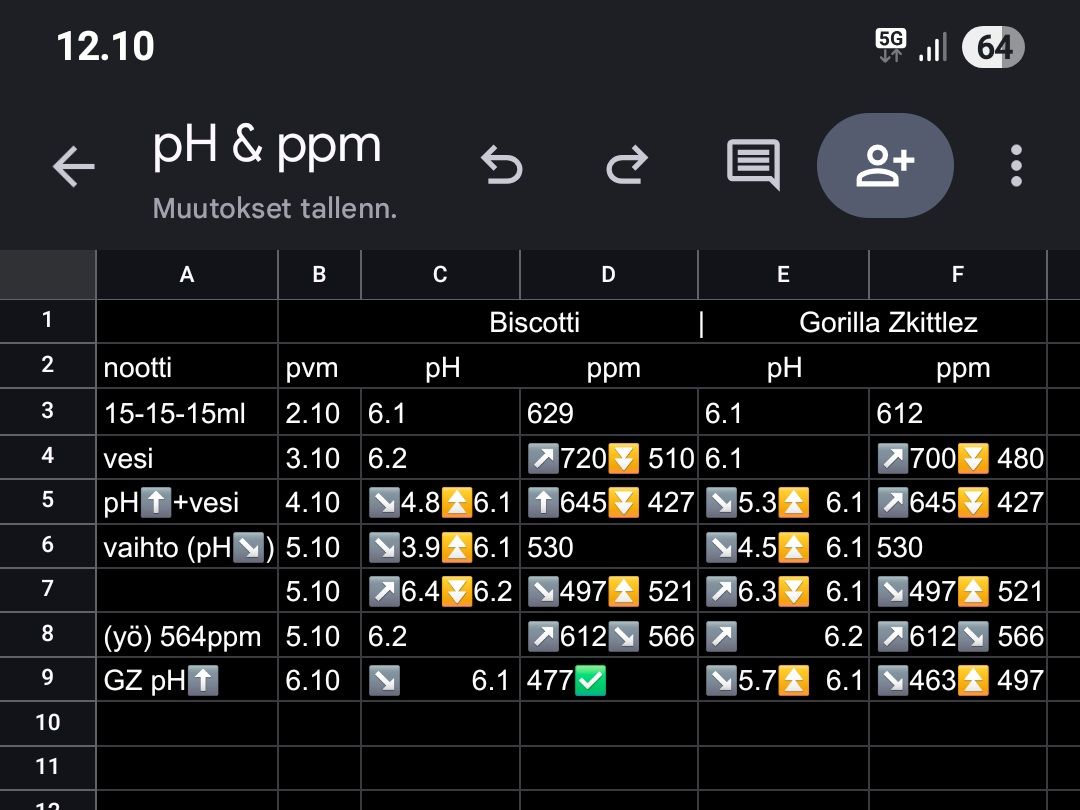This screenshot has height=810, width=1080.
Task: Select Biscotti ppm cell 497 521 in row 7
Action: click(x=608, y=591)
